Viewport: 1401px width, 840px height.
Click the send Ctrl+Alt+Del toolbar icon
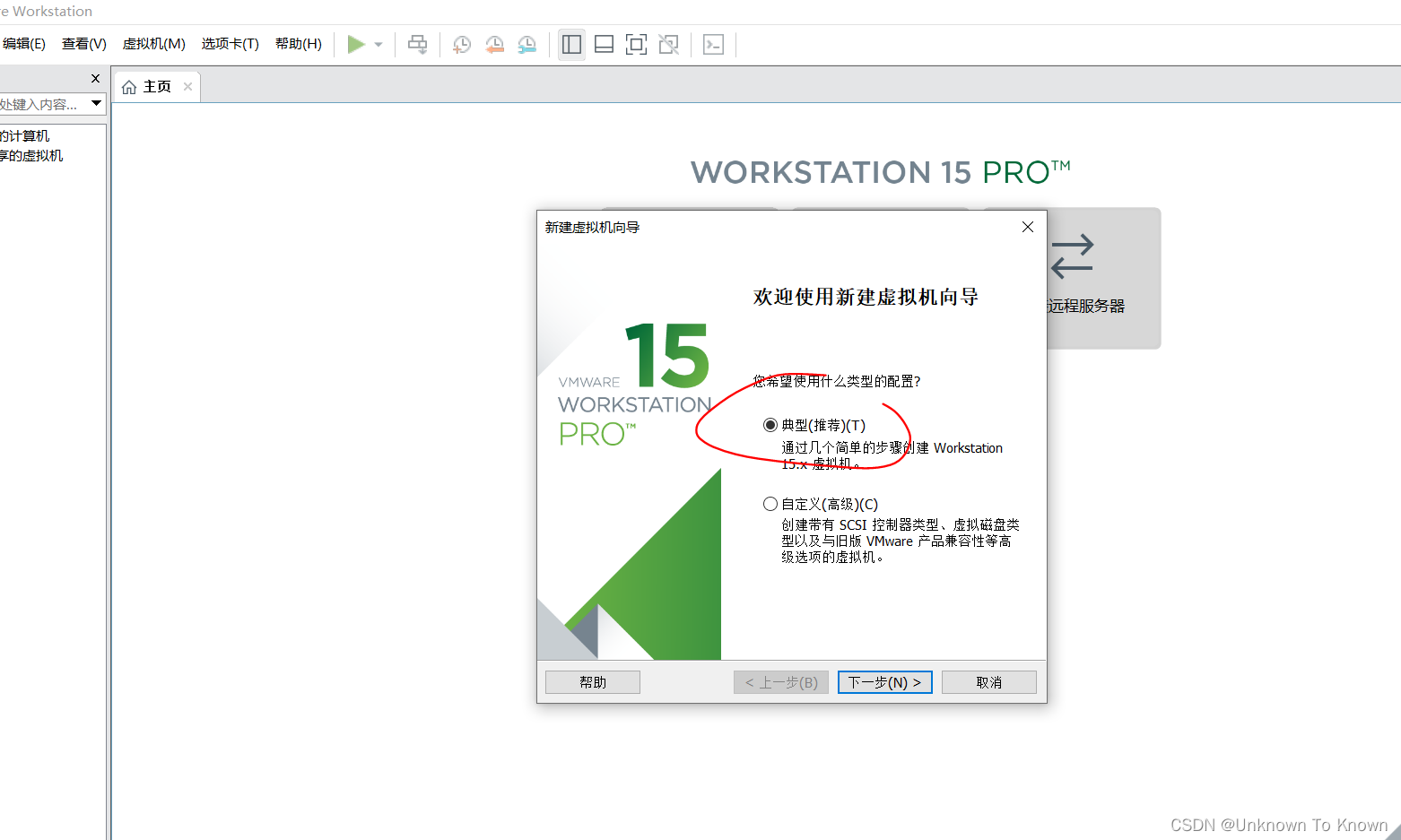(x=418, y=44)
